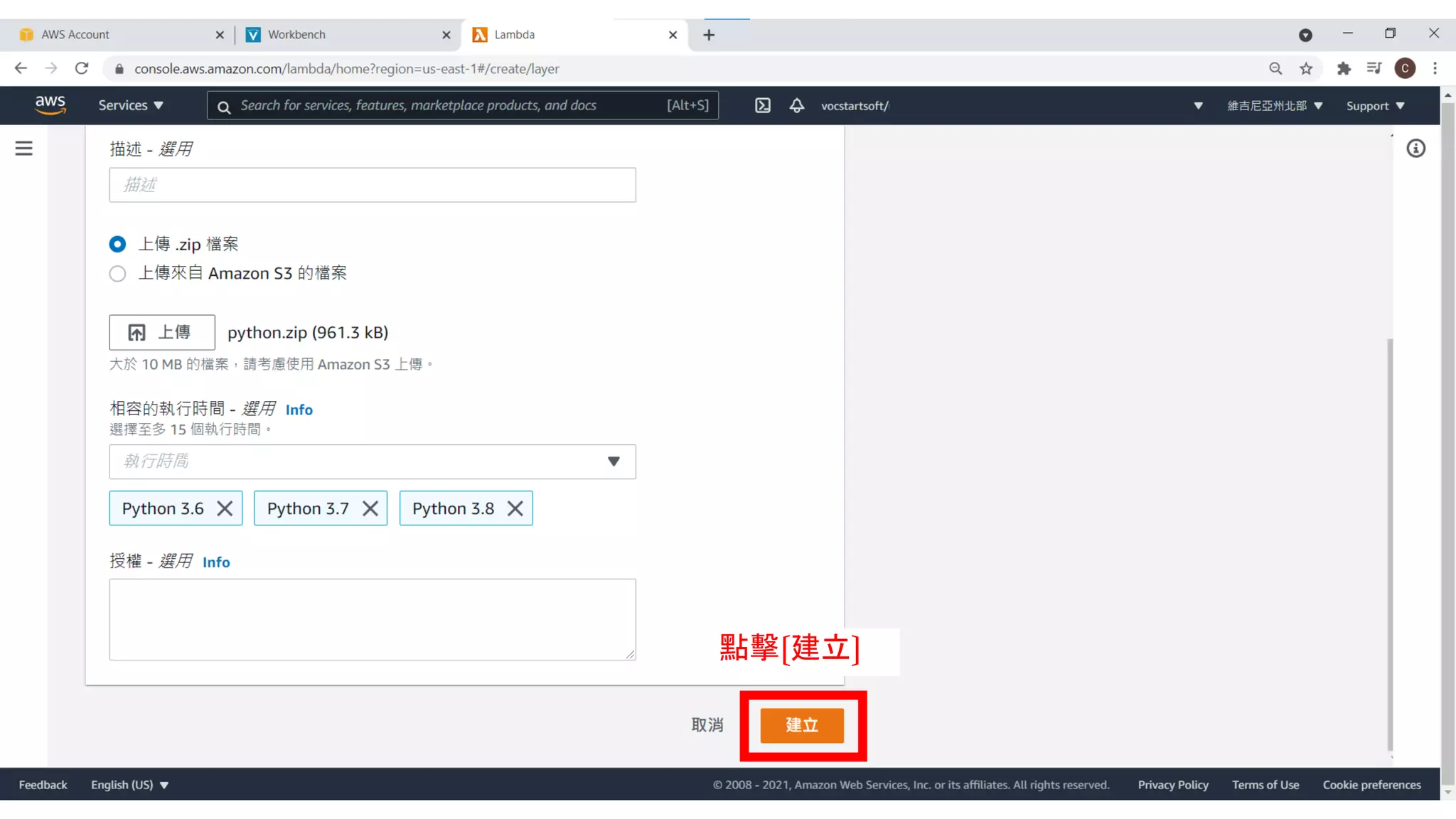Image resolution: width=1456 pixels, height=819 pixels.
Task: Open AWS CloudShell terminal icon
Action: (x=762, y=105)
